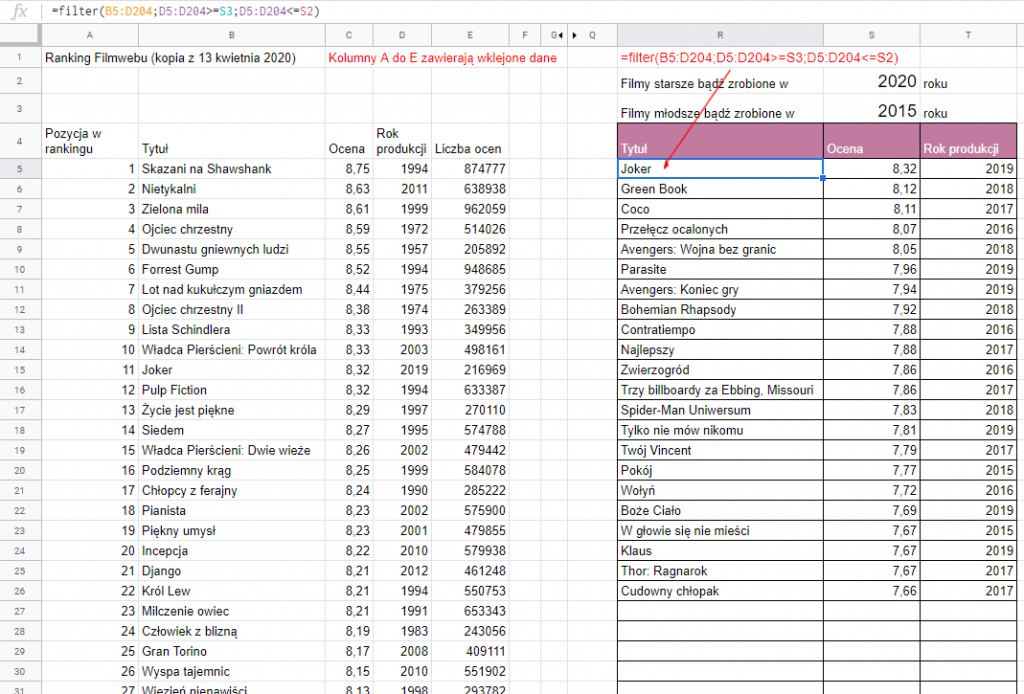Image resolution: width=1024 pixels, height=694 pixels.
Task: Click the fx function icon
Action: coord(20,11)
